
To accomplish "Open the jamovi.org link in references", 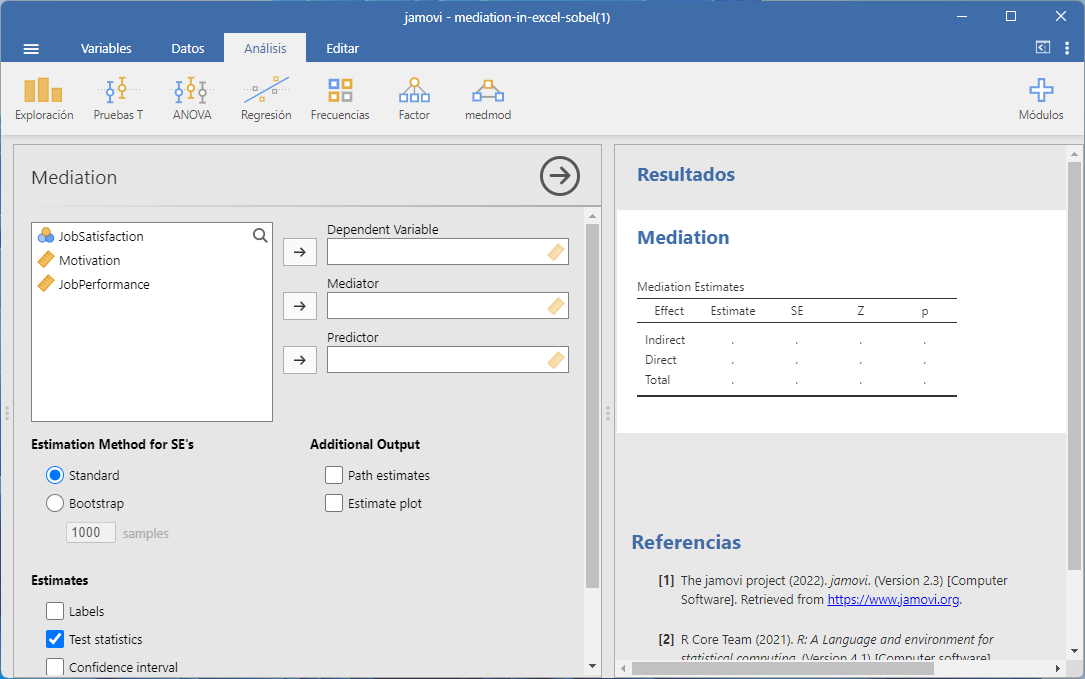I will [x=893, y=600].
